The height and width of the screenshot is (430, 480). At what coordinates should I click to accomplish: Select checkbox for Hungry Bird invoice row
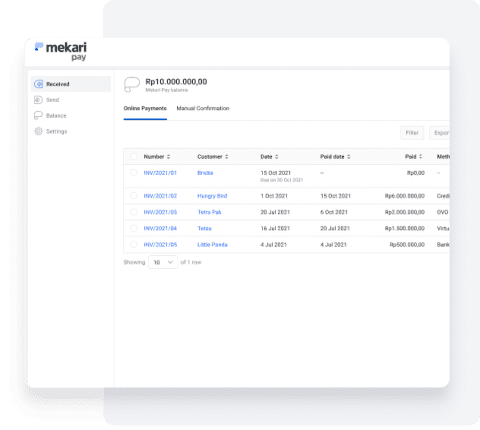(x=134, y=196)
